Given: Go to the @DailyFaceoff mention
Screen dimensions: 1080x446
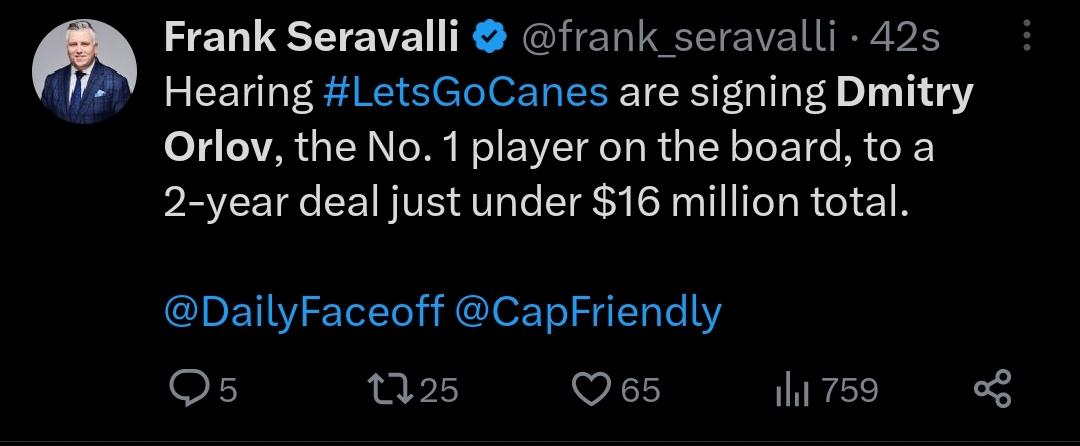Looking at the screenshot, I should pos(302,312).
